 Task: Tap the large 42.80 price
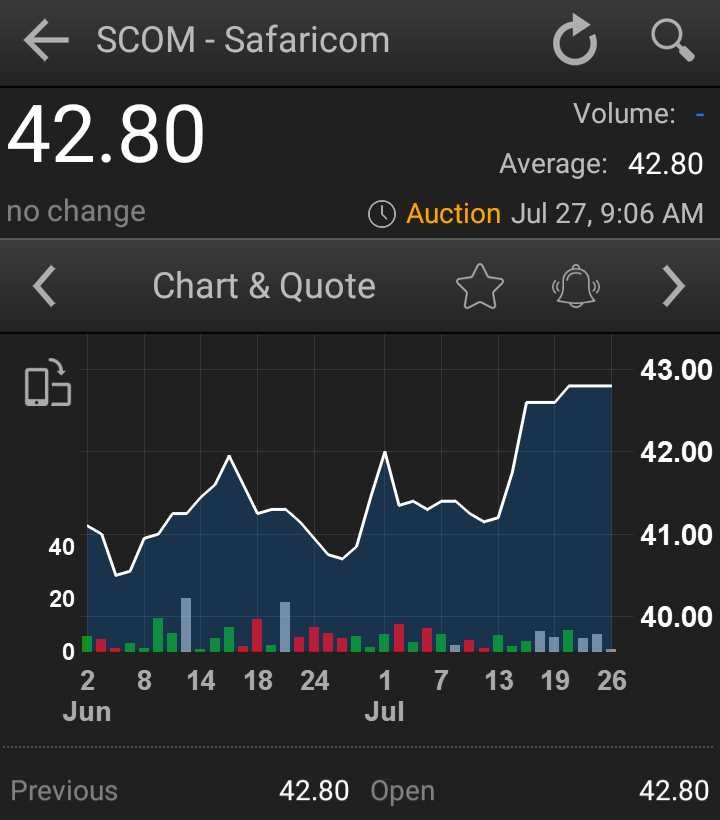coord(106,134)
